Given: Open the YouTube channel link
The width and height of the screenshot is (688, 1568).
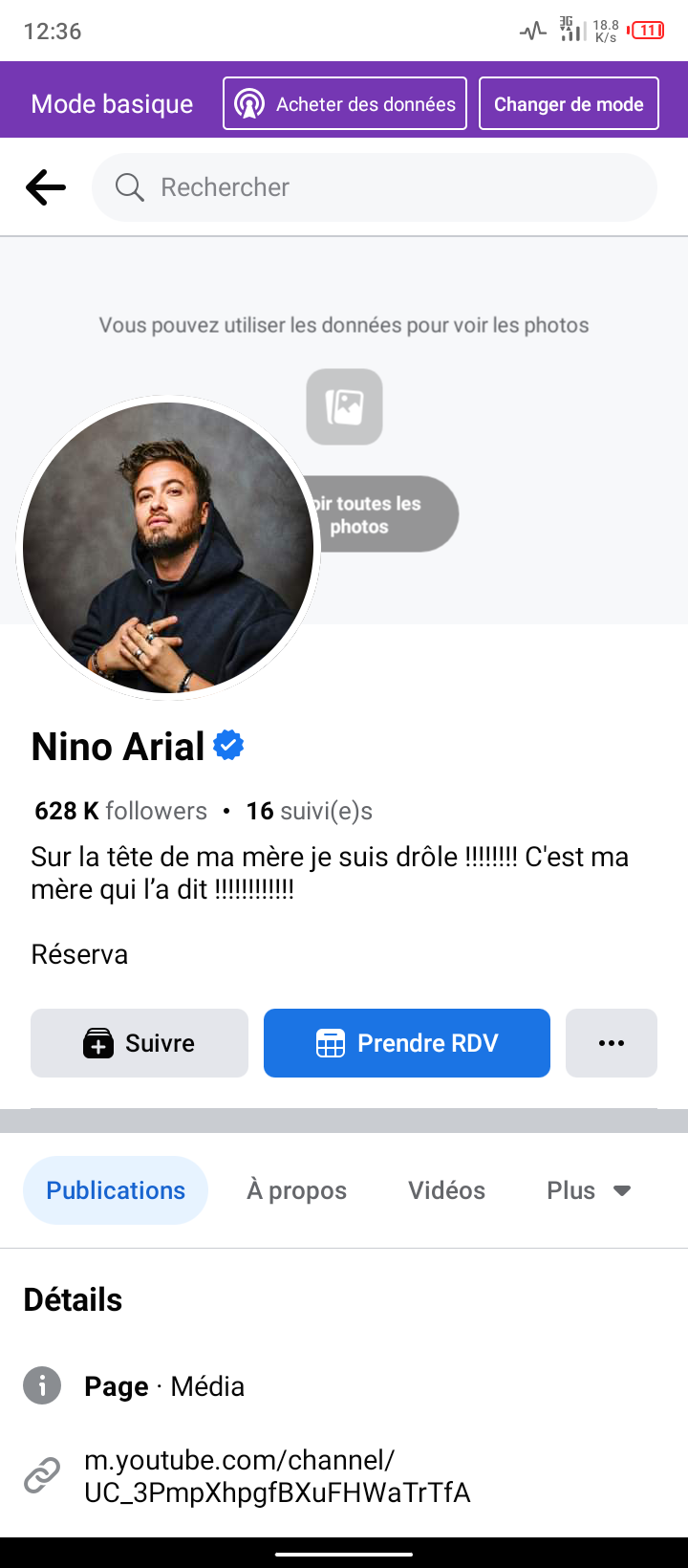Looking at the screenshot, I should tap(277, 1476).
